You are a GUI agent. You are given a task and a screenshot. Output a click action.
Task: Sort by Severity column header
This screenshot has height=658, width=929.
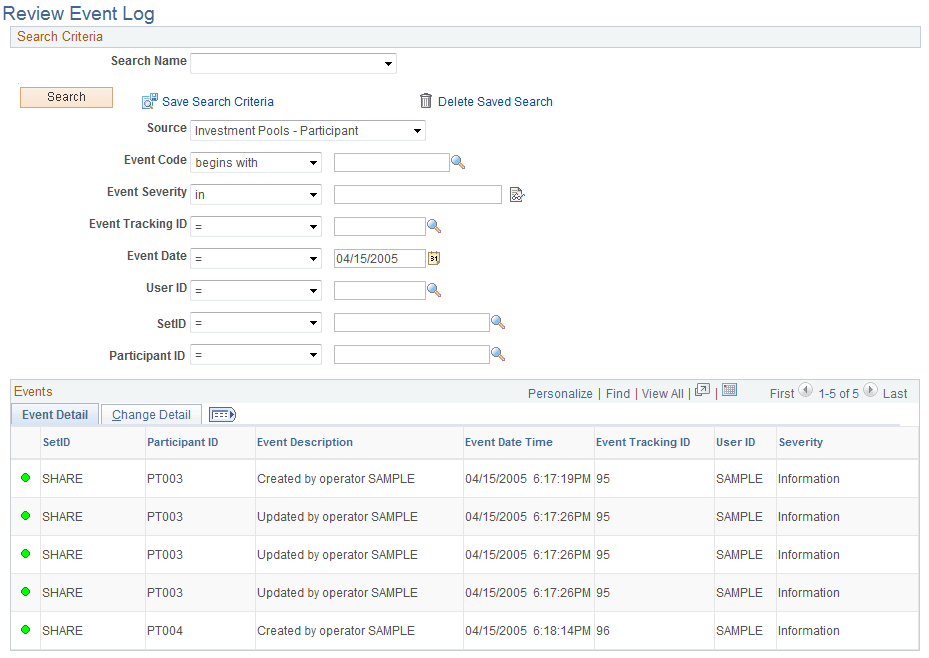tap(800, 442)
